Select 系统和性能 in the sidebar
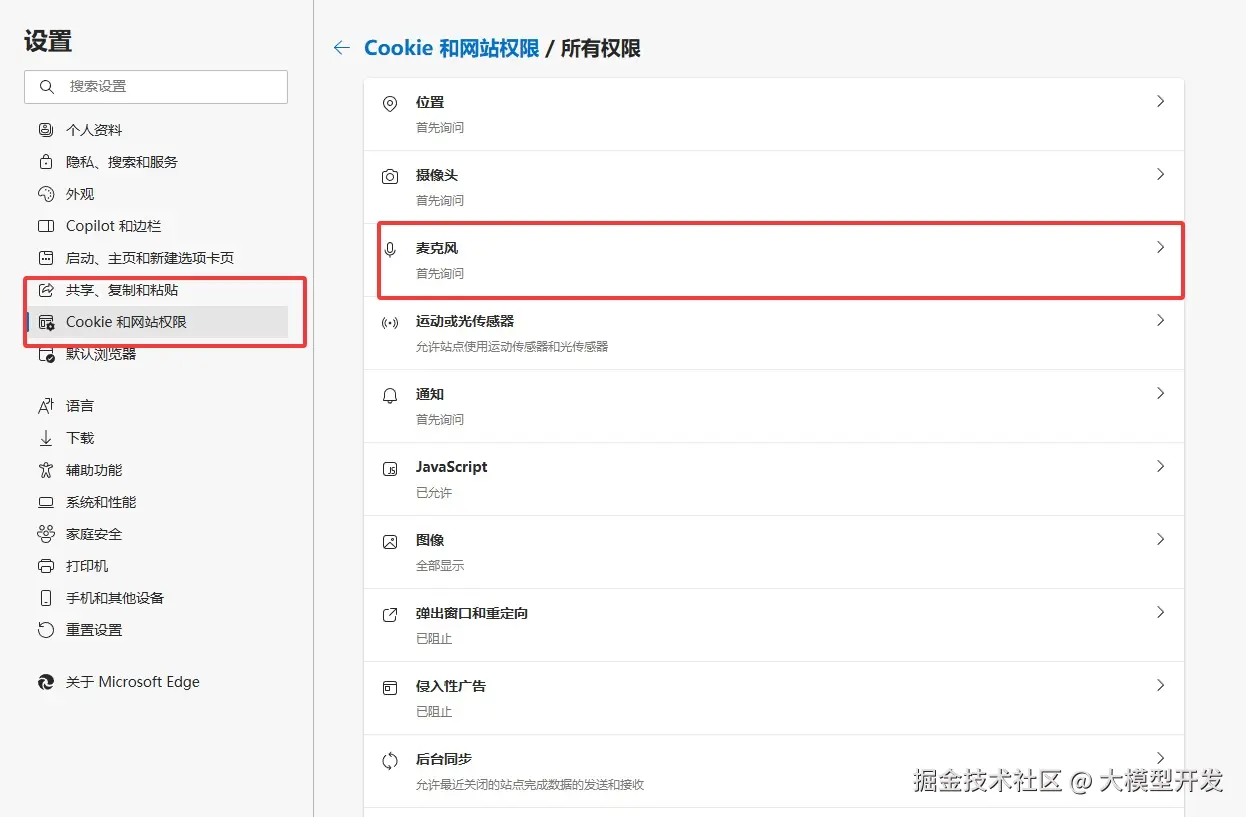1246x817 pixels. (x=101, y=502)
